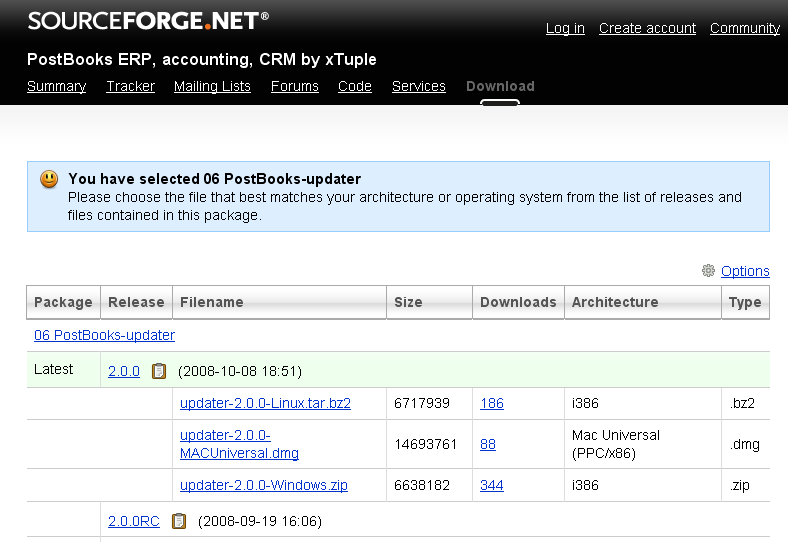Open the 06 PostBooks-updater package link

coord(104,335)
